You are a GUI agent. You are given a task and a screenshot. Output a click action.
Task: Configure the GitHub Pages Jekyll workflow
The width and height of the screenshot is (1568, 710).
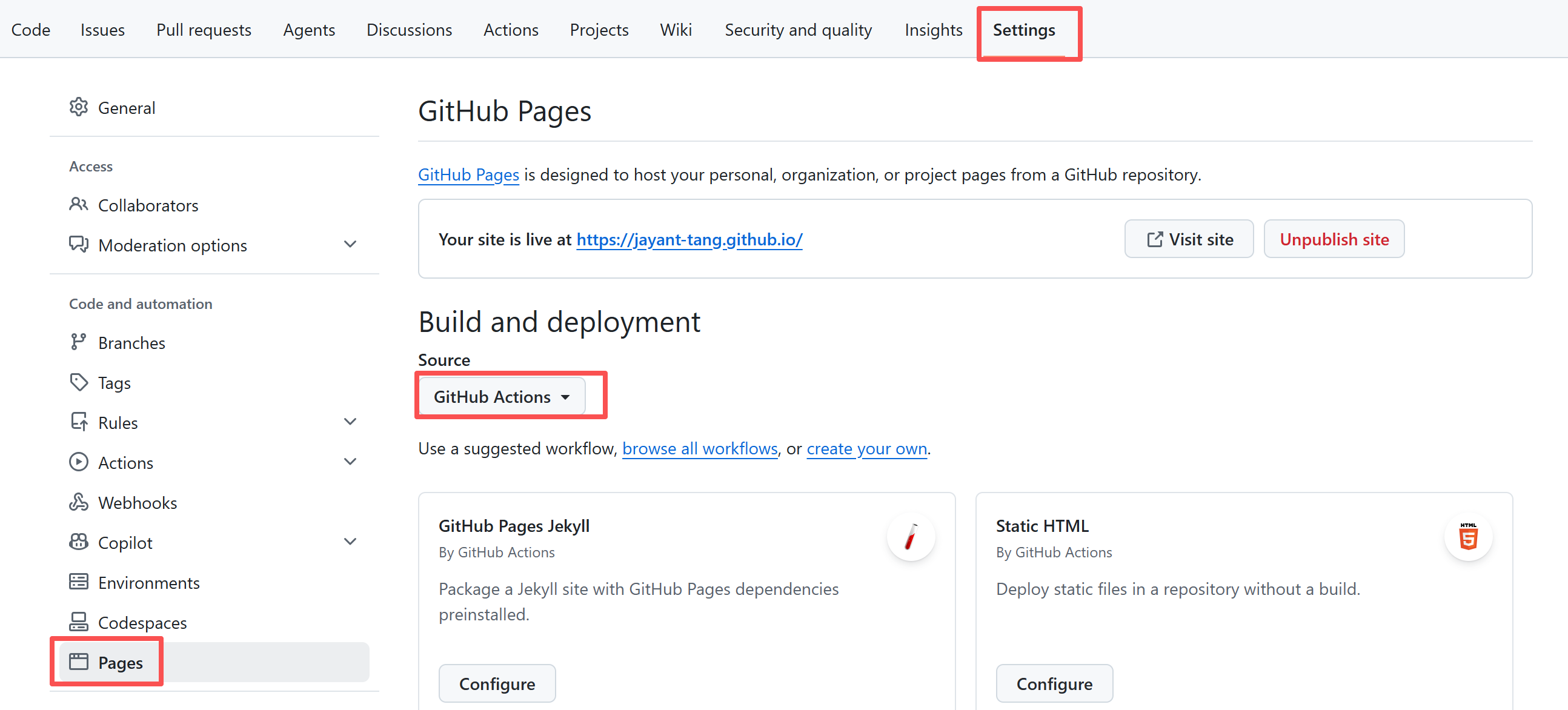(497, 684)
